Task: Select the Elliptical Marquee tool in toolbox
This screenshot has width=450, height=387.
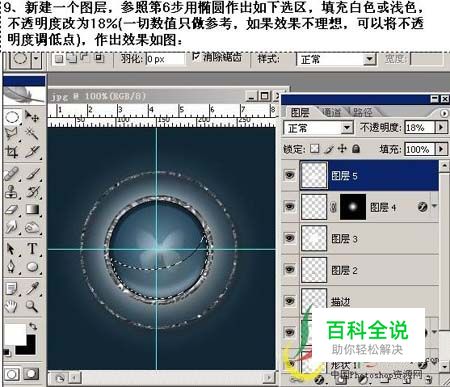Action: 12,117
